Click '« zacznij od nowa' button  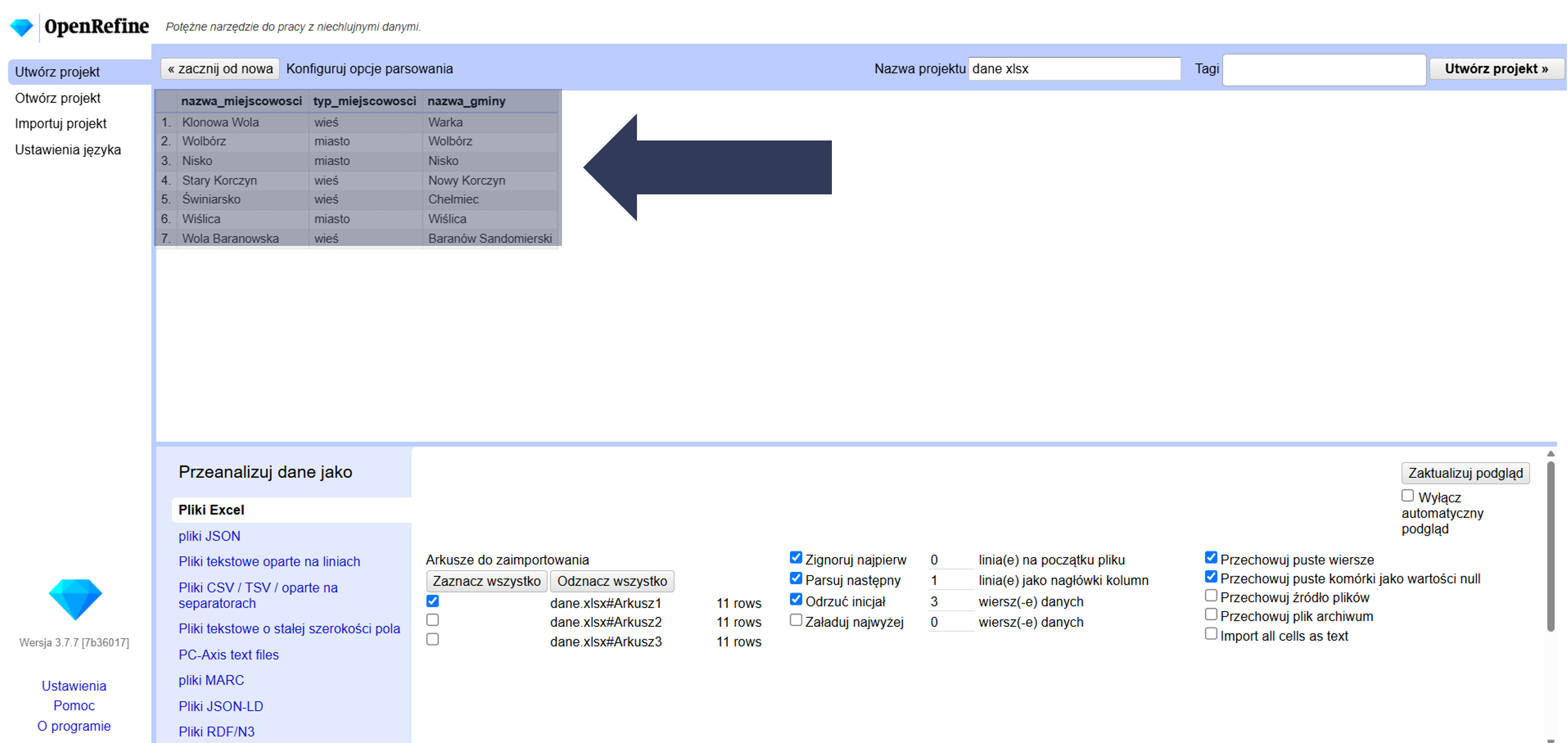[x=220, y=69]
